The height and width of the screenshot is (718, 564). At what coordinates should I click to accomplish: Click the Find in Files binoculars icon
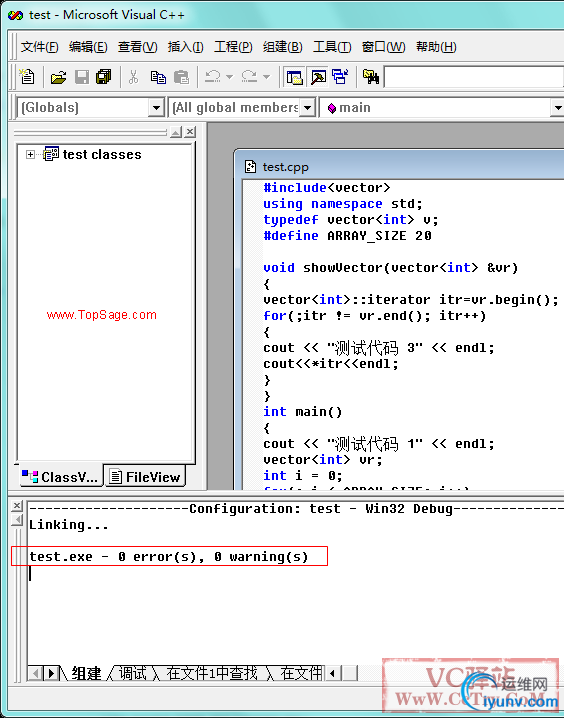[370, 77]
